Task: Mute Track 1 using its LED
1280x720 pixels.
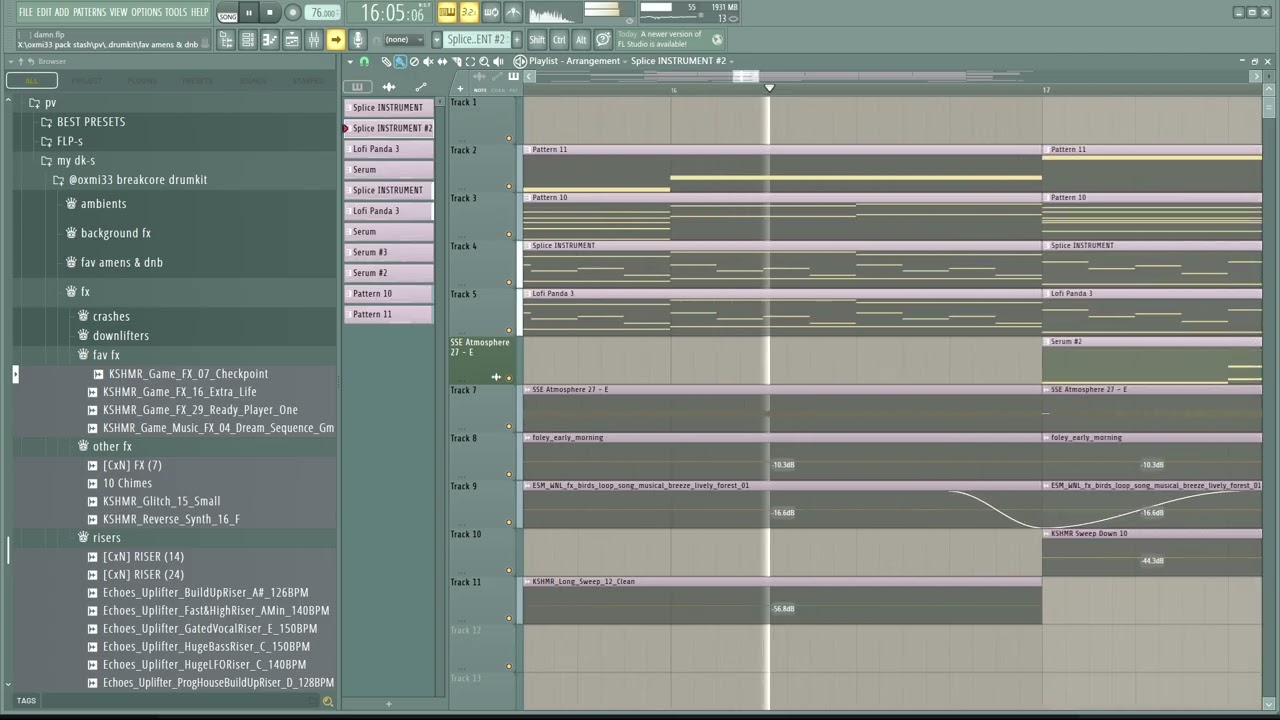Action: [509, 139]
